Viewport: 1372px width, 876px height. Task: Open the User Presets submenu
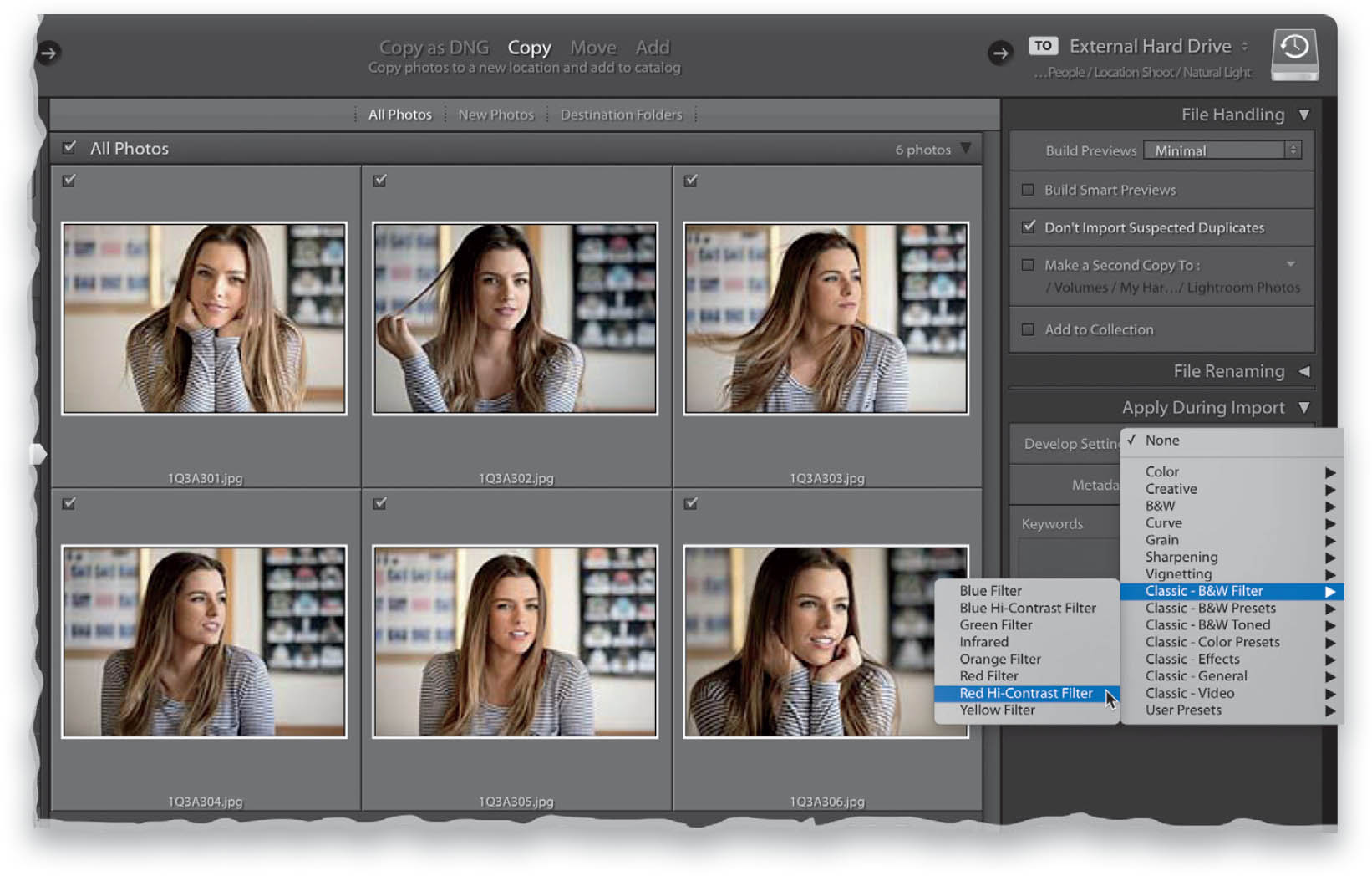pyautogui.click(x=1232, y=710)
